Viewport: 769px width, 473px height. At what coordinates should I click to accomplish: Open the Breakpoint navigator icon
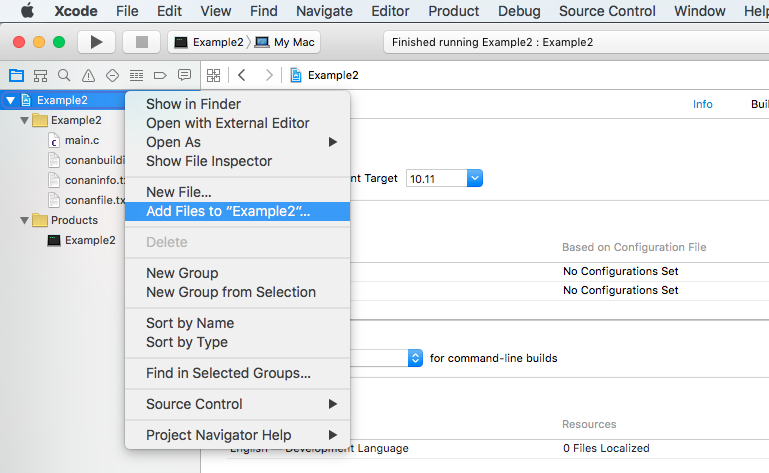pos(160,76)
